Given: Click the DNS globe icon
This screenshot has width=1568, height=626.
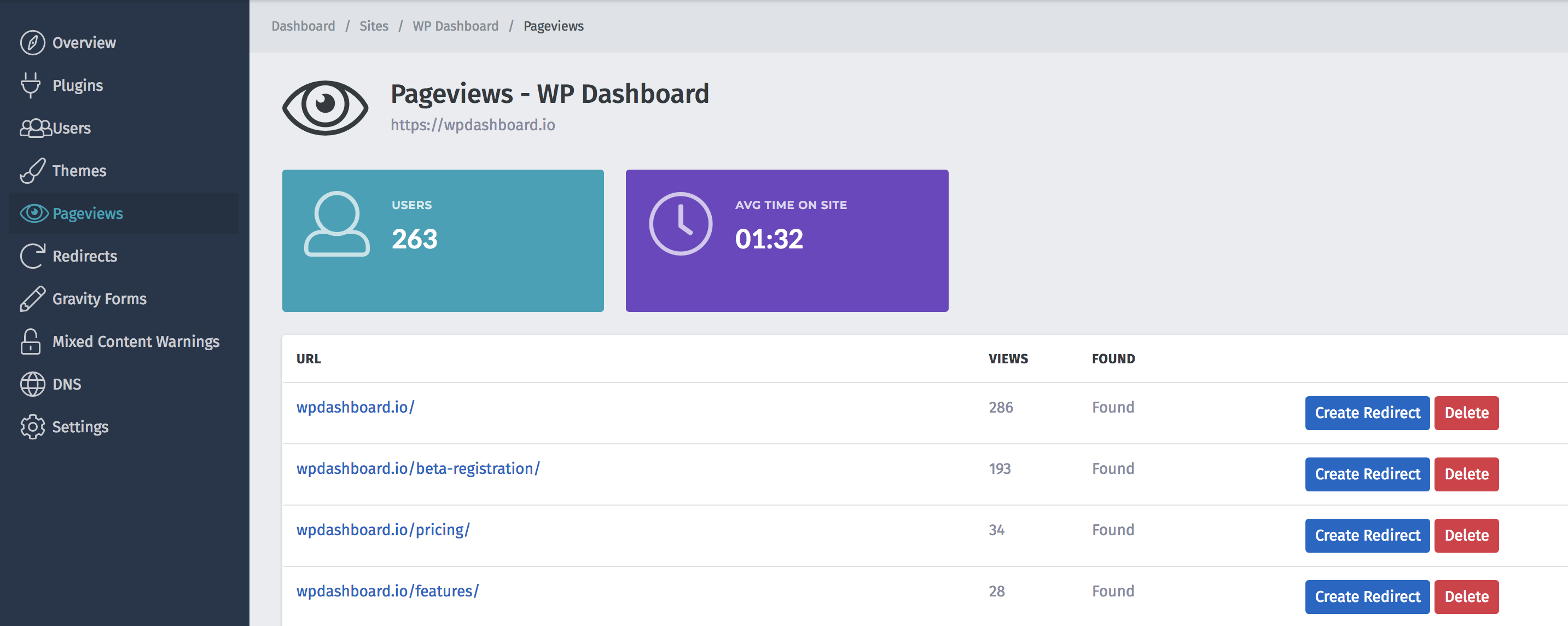Looking at the screenshot, I should point(32,384).
